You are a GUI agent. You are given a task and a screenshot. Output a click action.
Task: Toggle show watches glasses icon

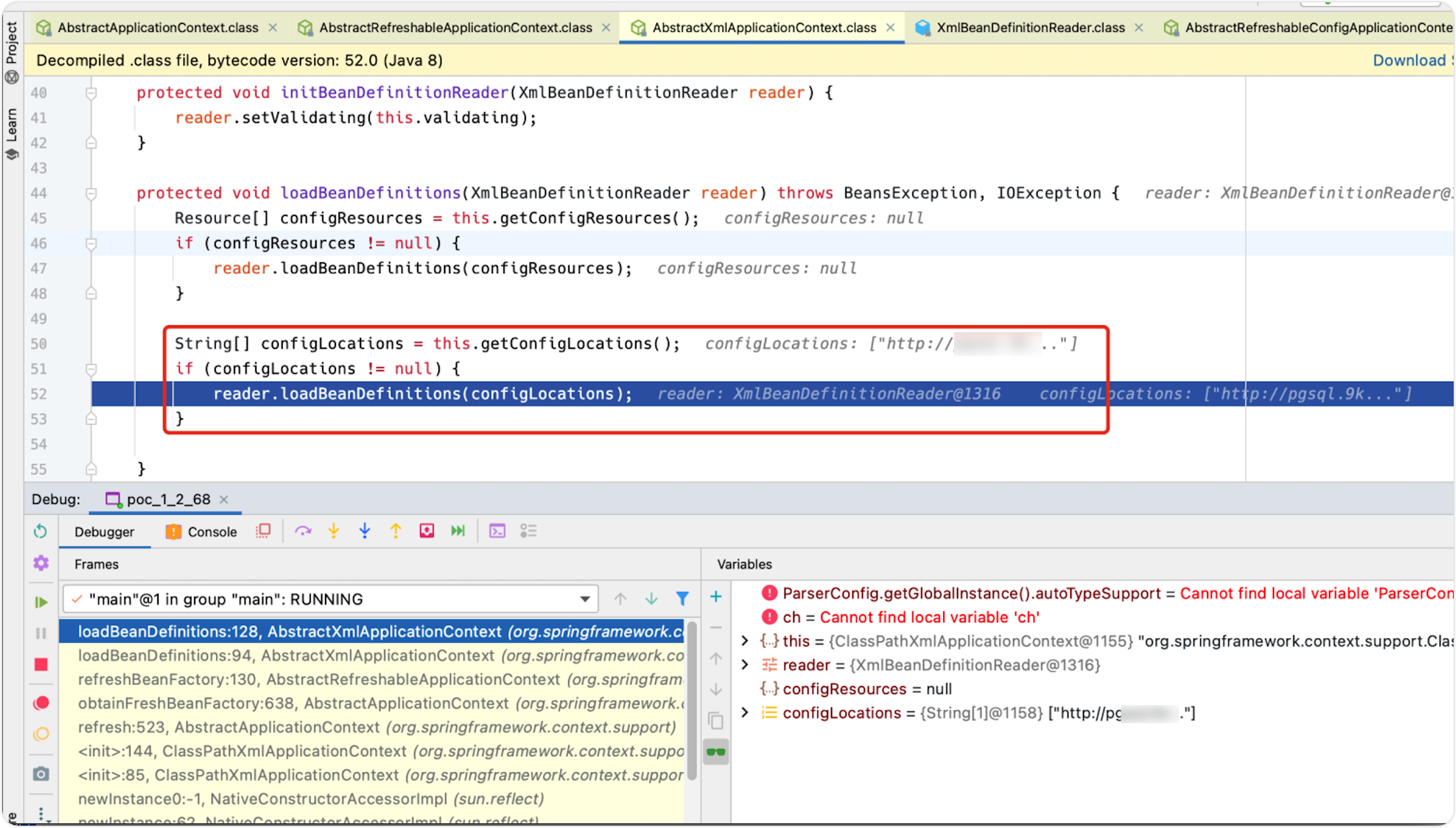[x=716, y=752]
